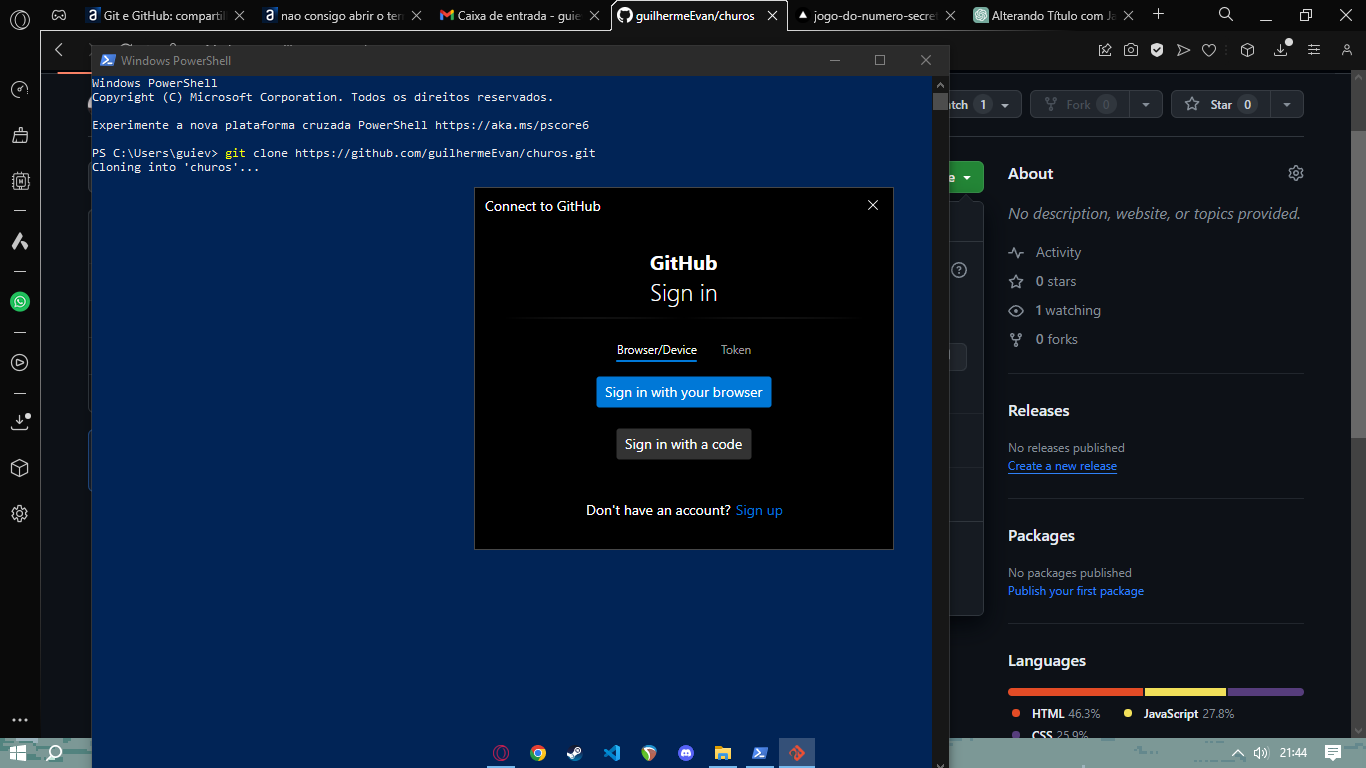
Task: Expand the sidebar three-dots menu
Action: click(19, 720)
